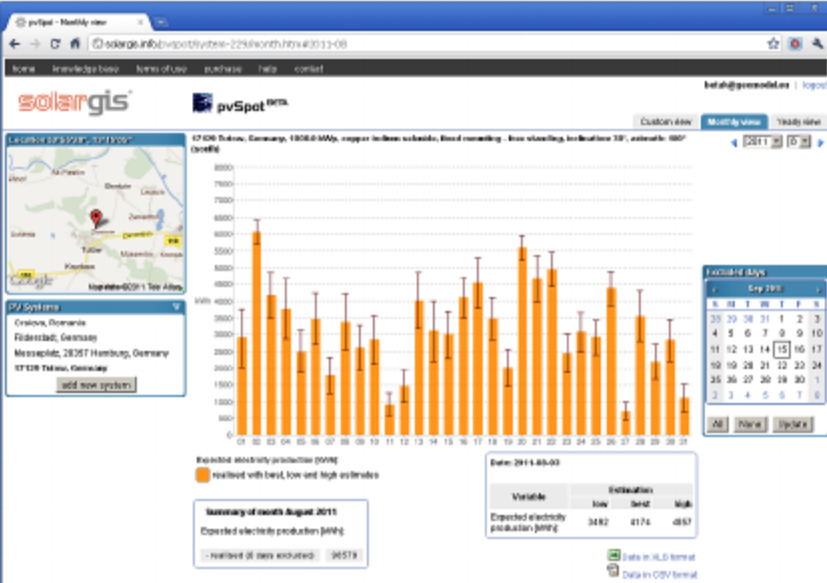Click the XLS file format icon
The width and height of the screenshot is (827, 583).
point(613,555)
